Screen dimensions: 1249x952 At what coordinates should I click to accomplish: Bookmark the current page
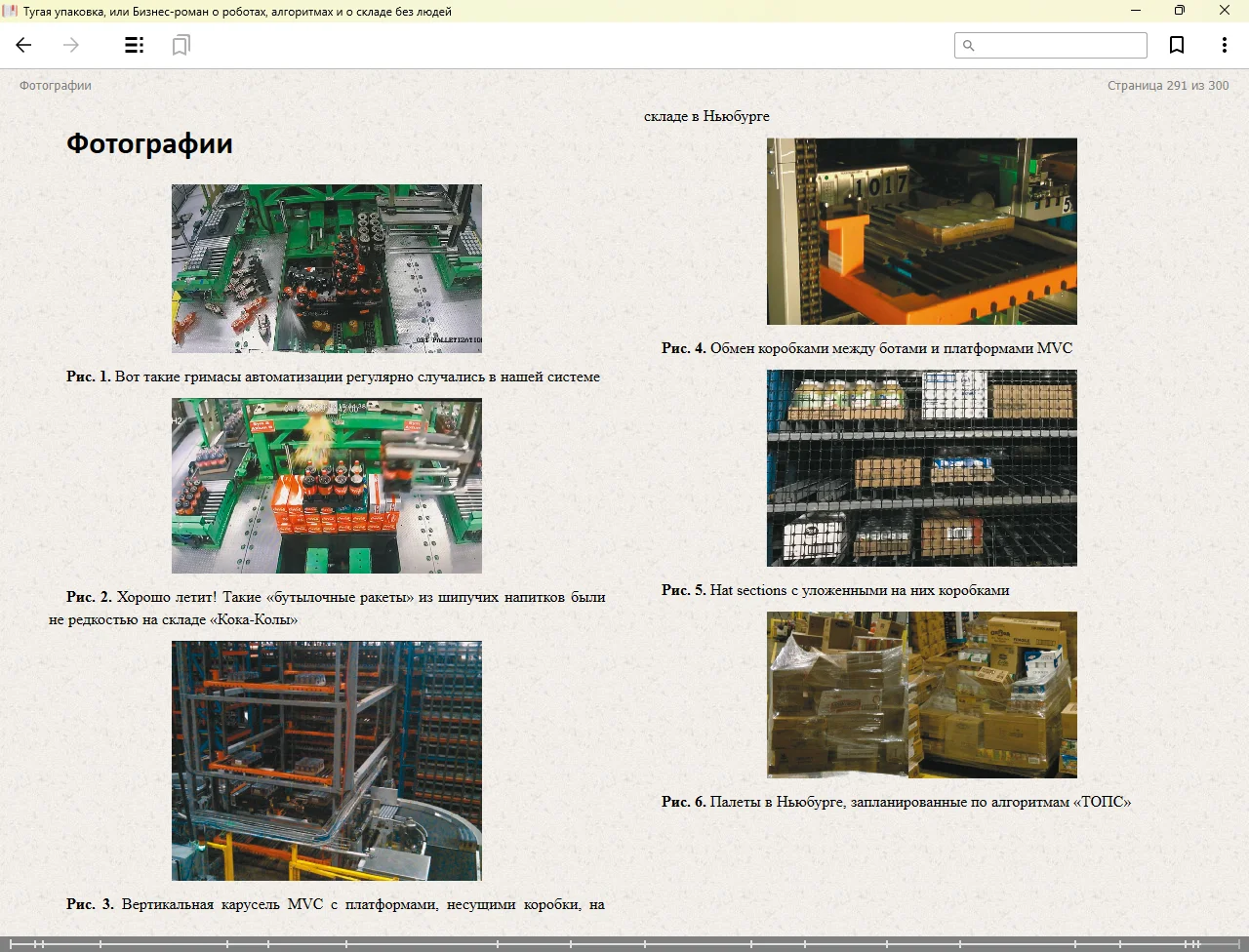[1177, 45]
